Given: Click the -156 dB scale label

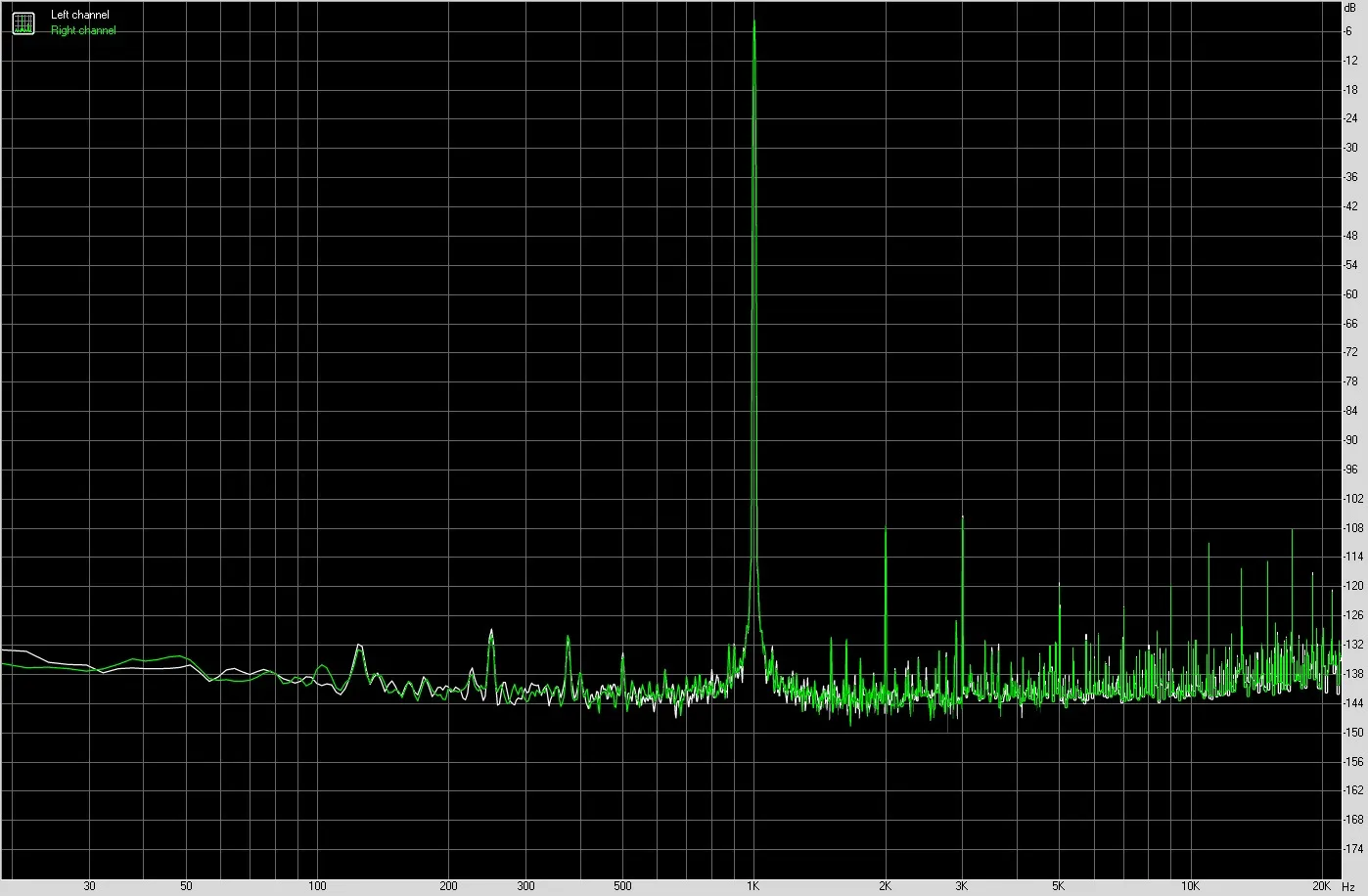Looking at the screenshot, I should click(x=1353, y=761).
